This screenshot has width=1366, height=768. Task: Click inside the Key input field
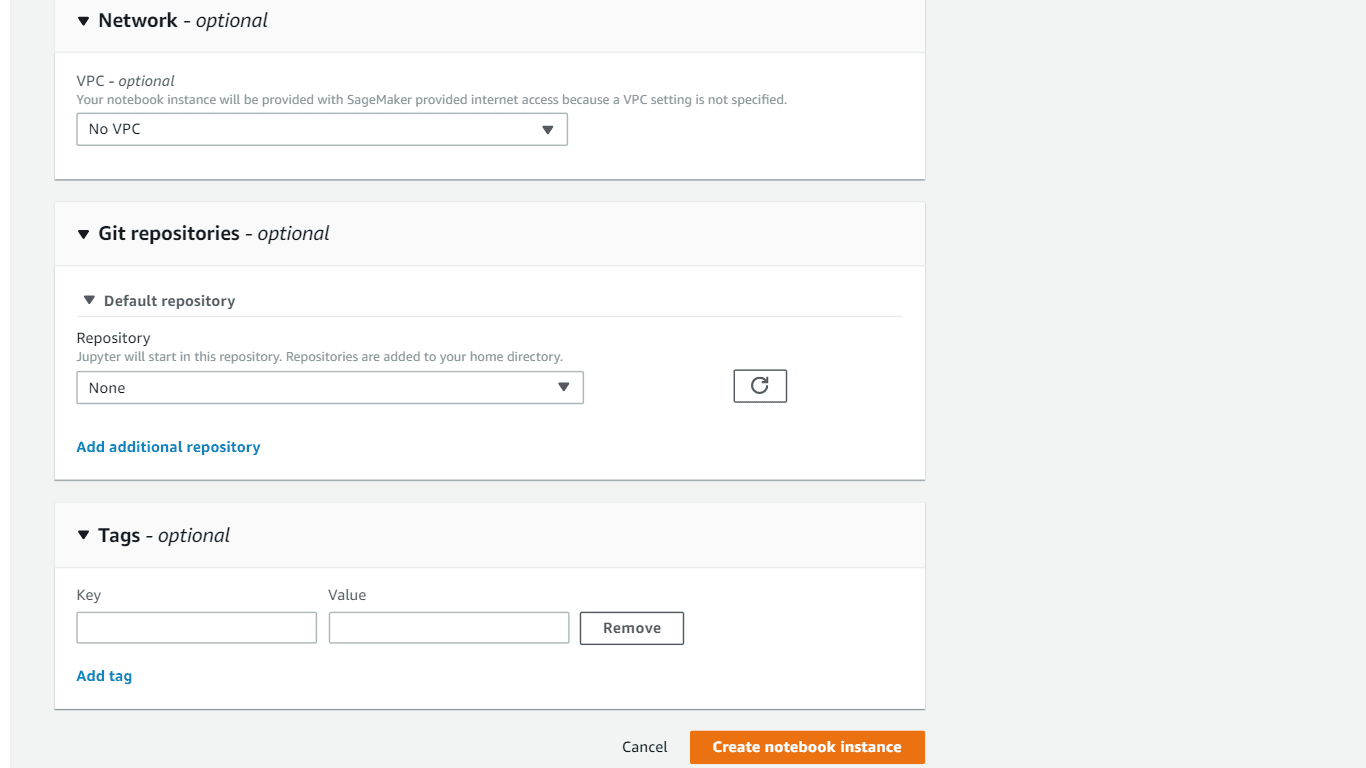click(196, 627)
